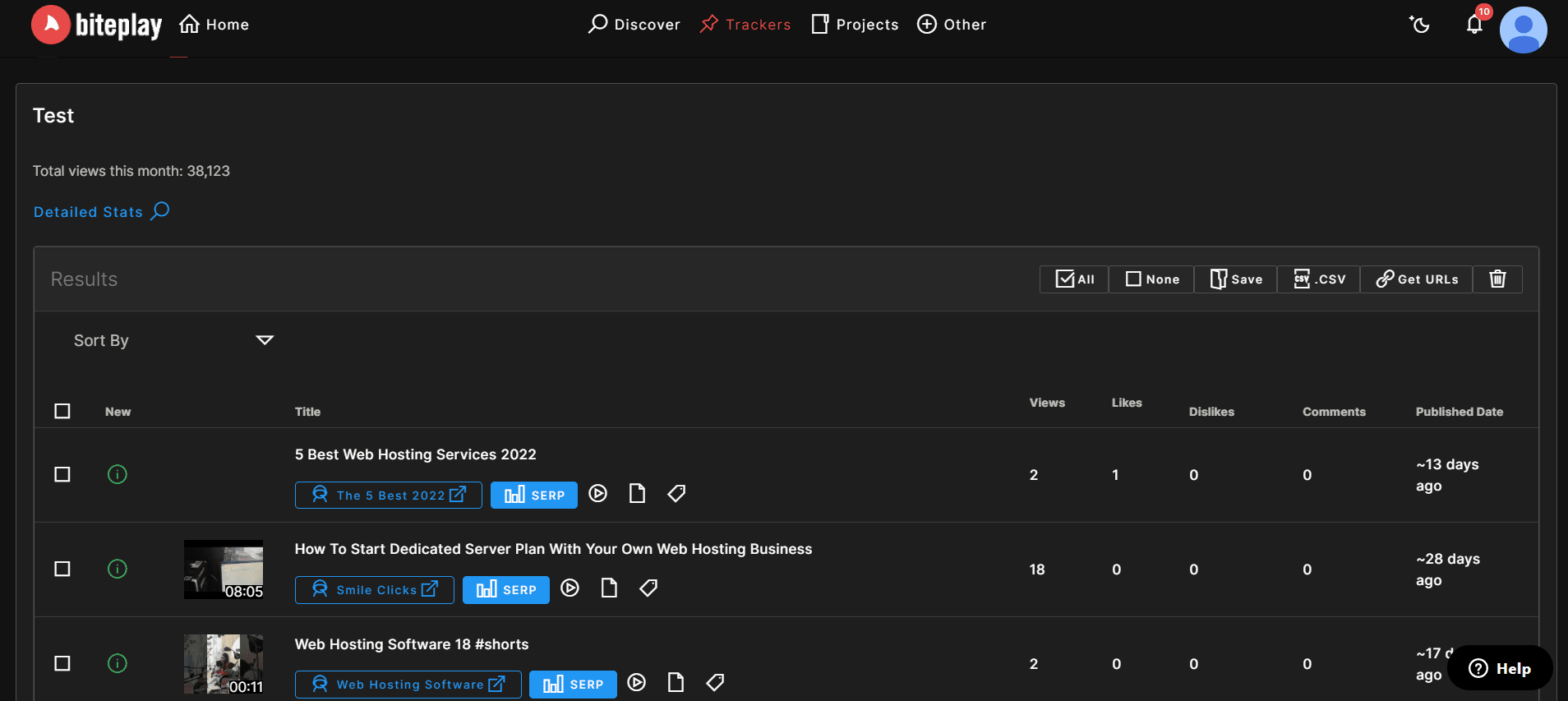The width and height of the screenshot is (1568, 701).
Task: Click the biteplay logo
Action: 97,25
